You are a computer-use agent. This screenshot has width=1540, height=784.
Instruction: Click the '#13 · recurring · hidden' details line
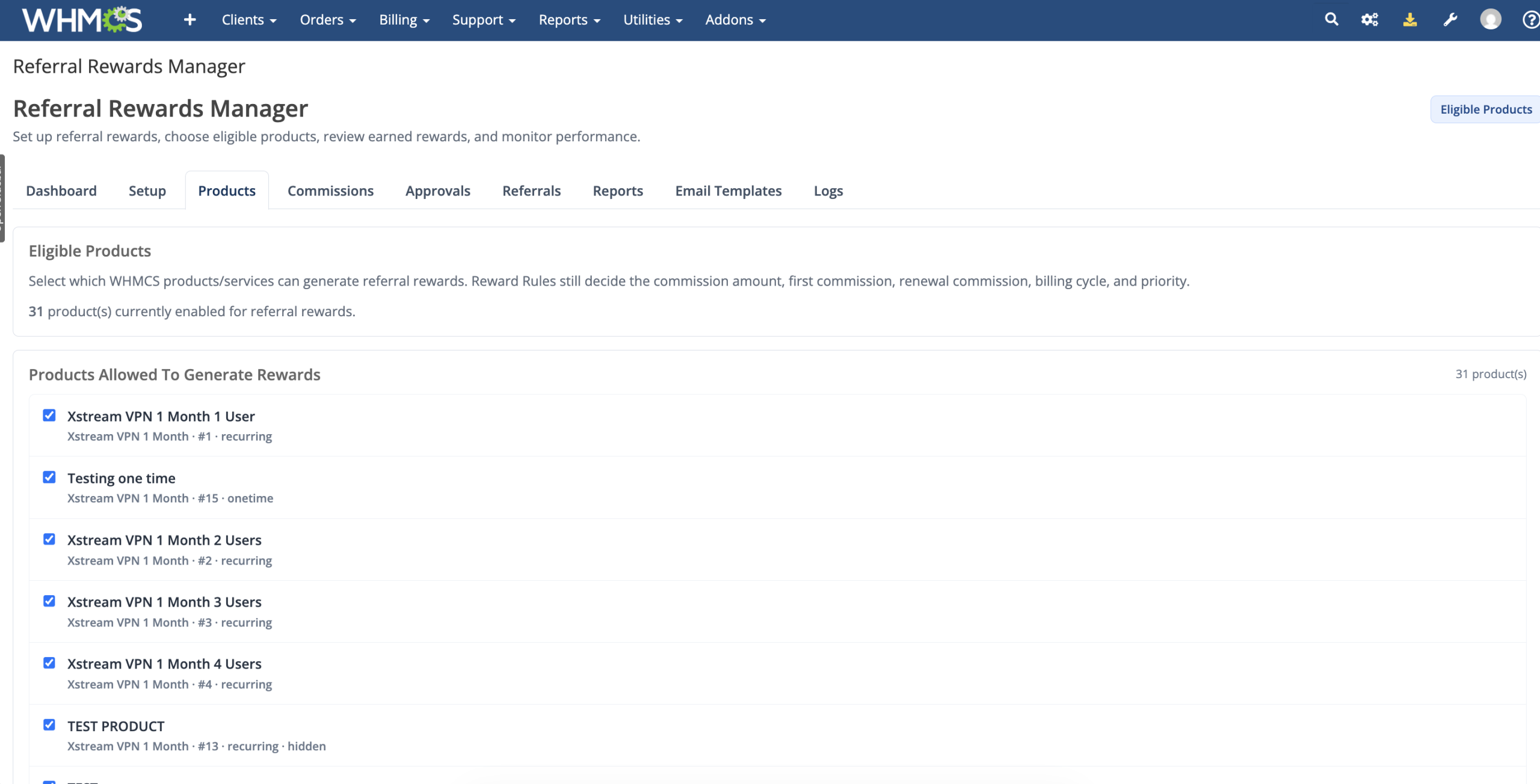point(197,746)
